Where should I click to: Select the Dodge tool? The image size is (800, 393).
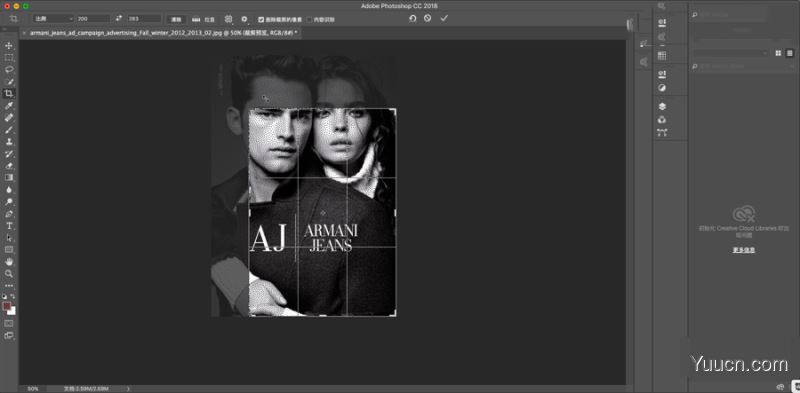tap(9, 202)
